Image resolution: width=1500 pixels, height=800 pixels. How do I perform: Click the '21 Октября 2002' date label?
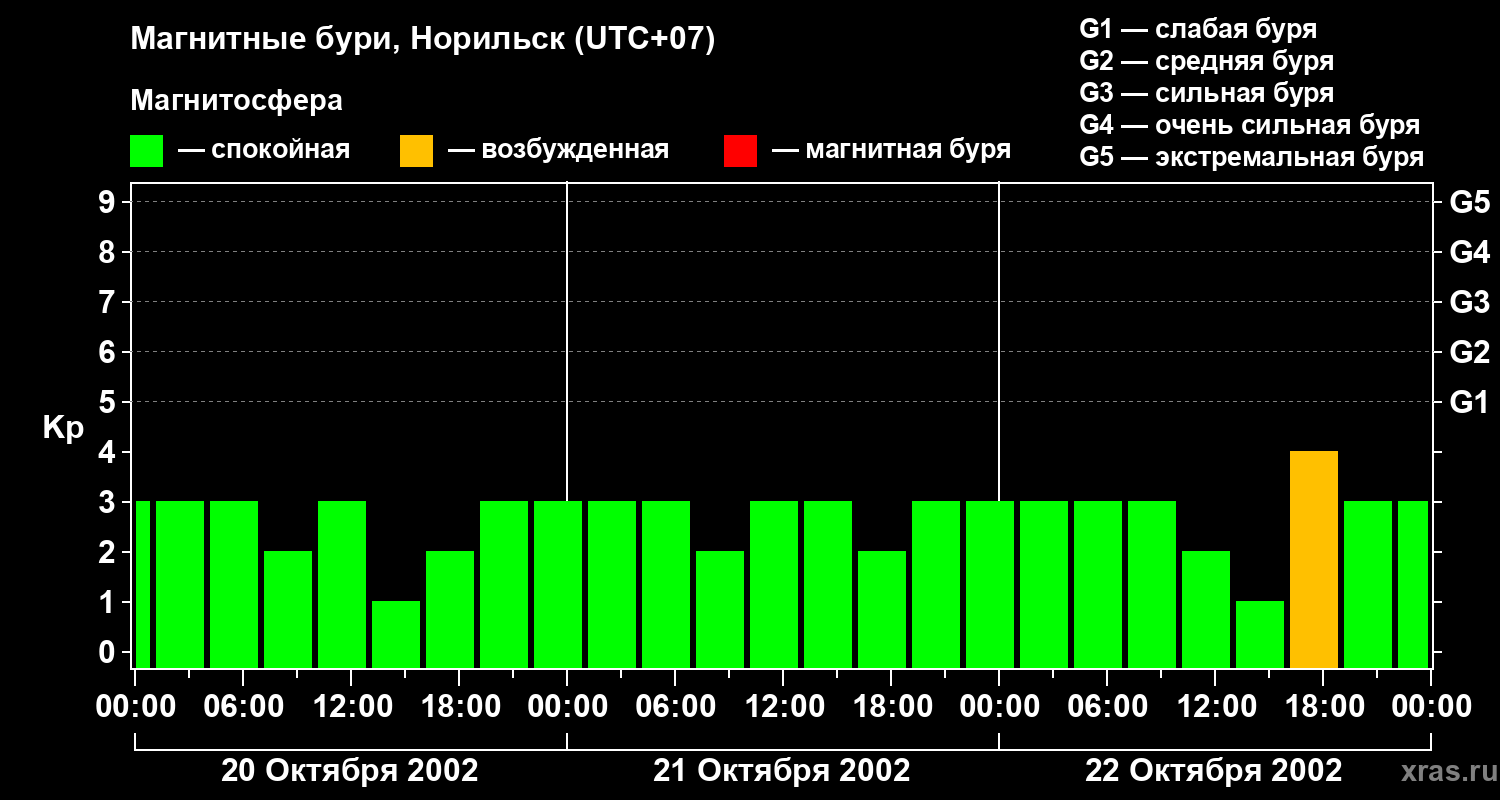pyautogui.click(x=782, y=771)
